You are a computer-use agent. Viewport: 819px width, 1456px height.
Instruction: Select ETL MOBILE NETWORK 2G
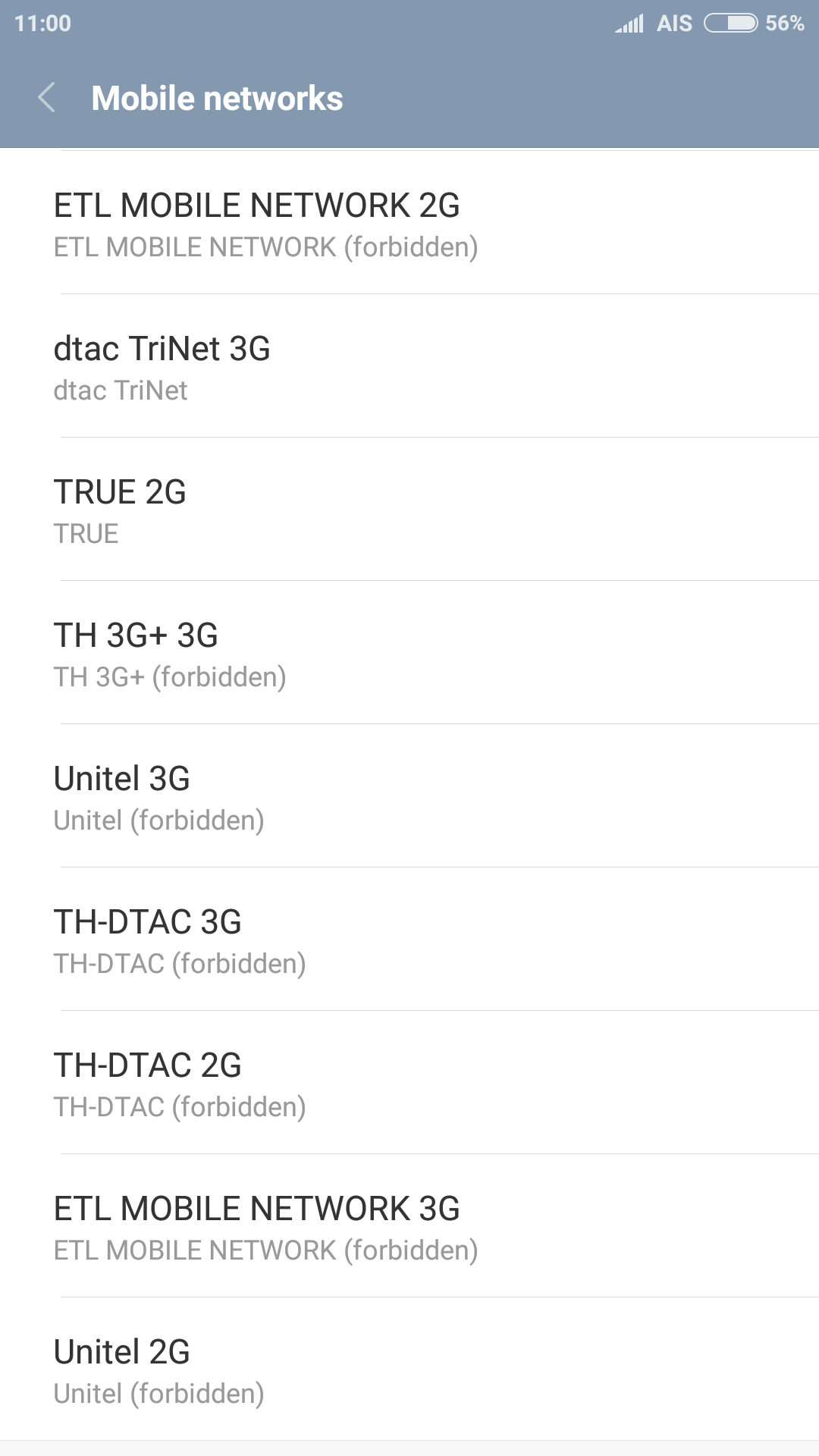click(x=409, y=223)
